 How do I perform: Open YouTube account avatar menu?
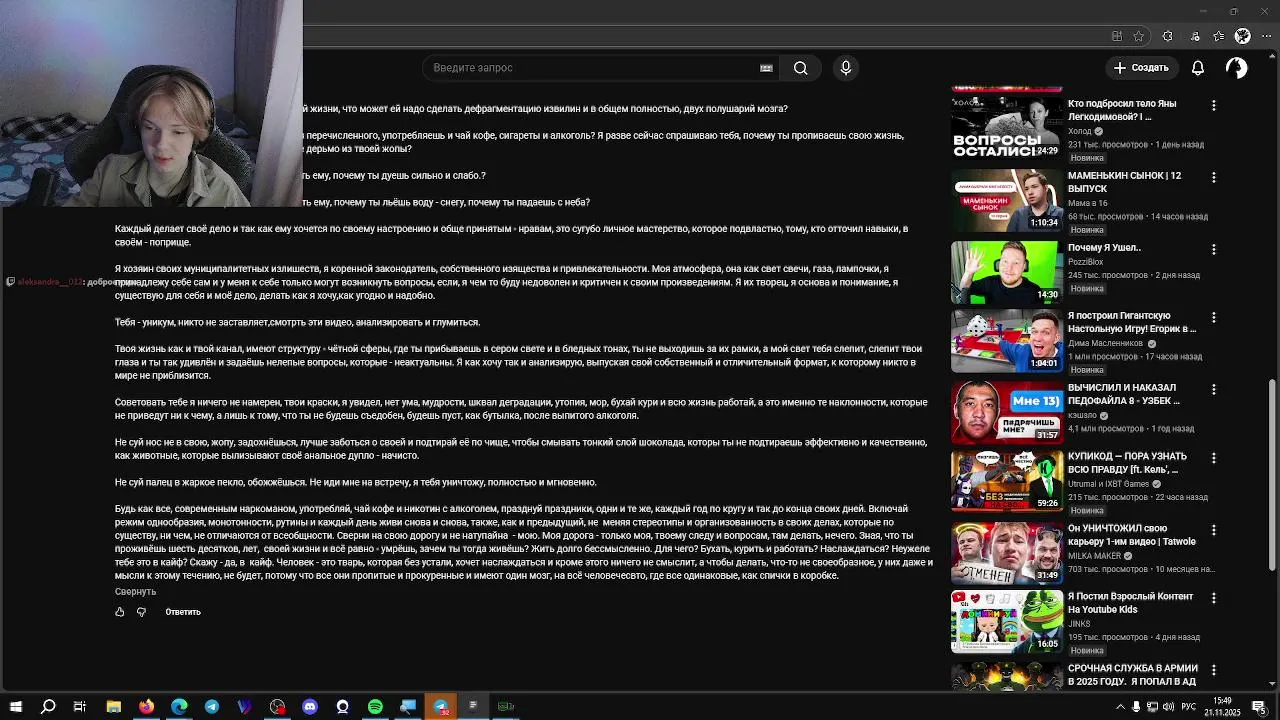[x=1237, y=68]
